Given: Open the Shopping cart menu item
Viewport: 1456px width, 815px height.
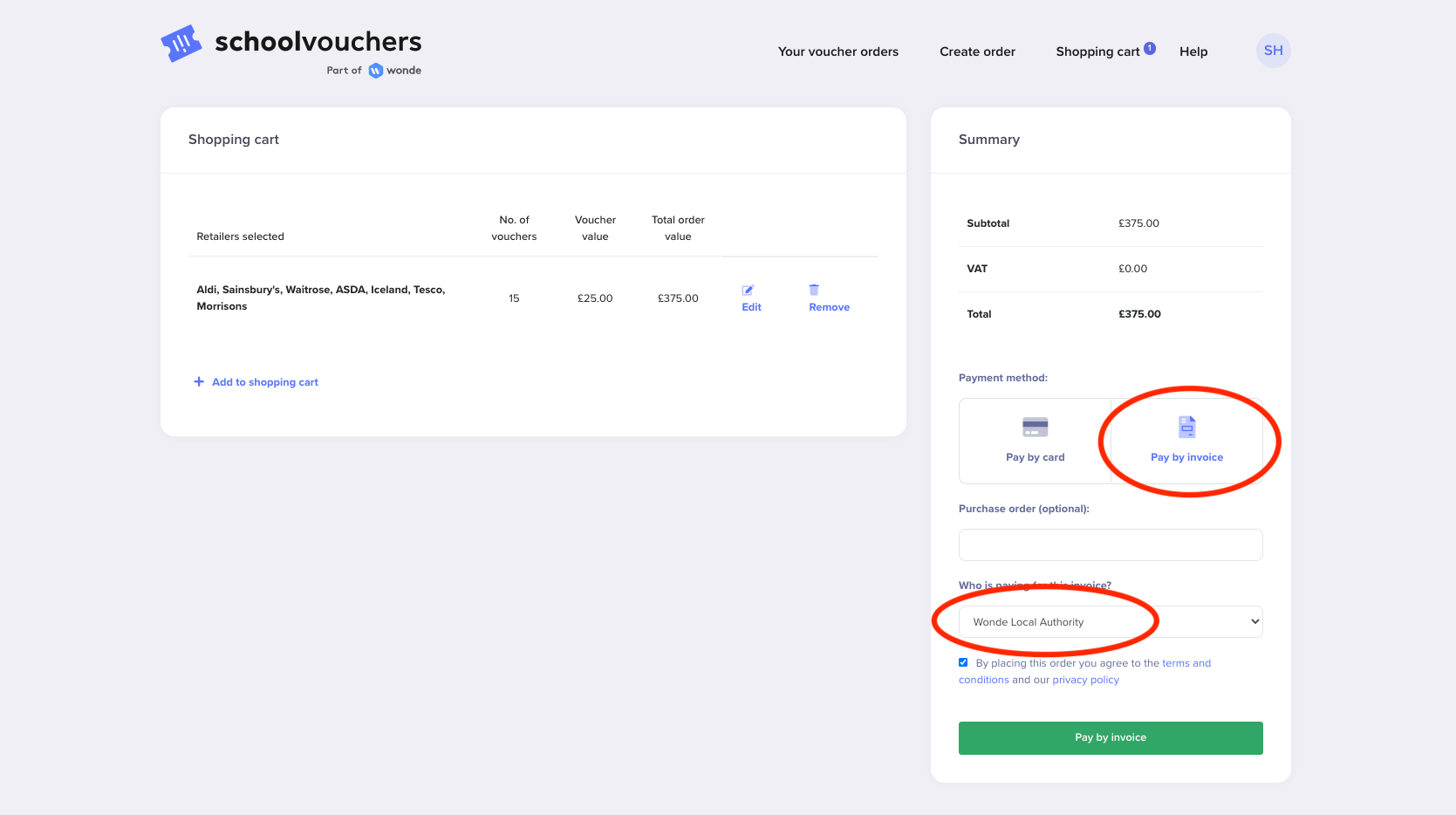Looking at the screenshot, I should [x=1097, y=51].
